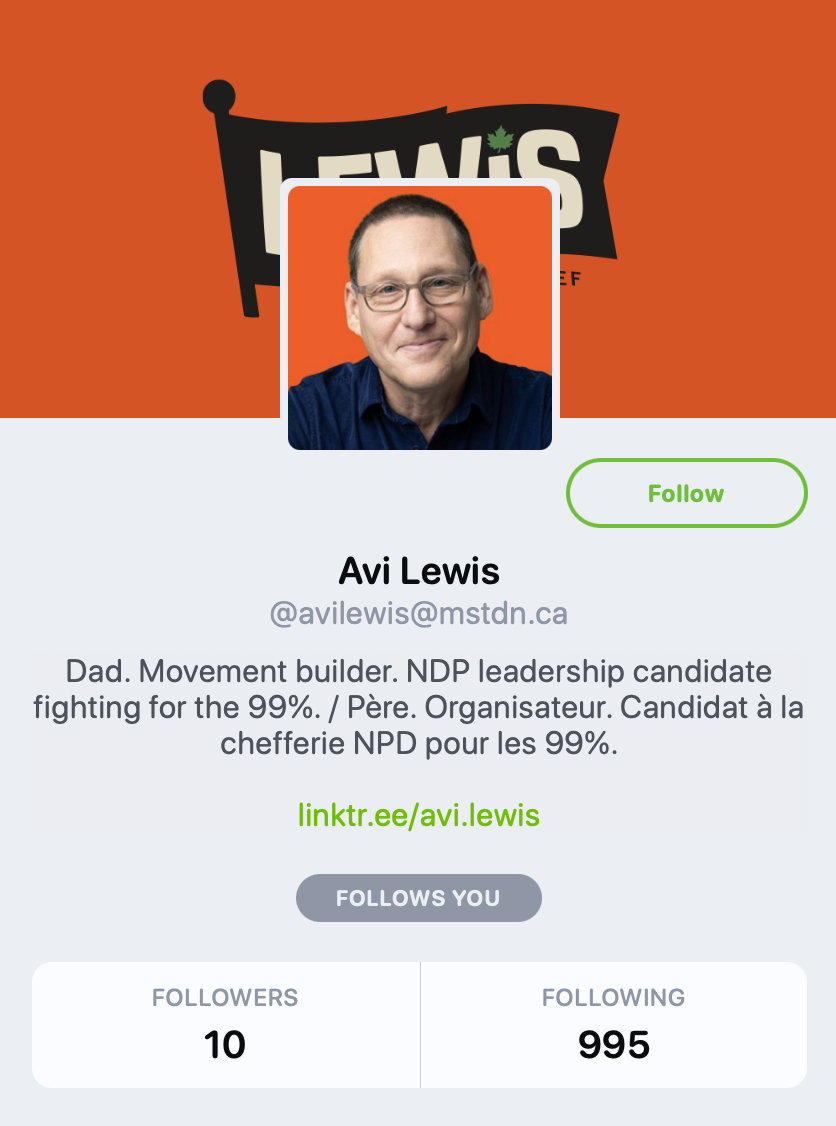Image resolution: width=836 pixels, height=1126 pixels.
Task: Click the following count number 995
Action: click(x=613, y=1045)
